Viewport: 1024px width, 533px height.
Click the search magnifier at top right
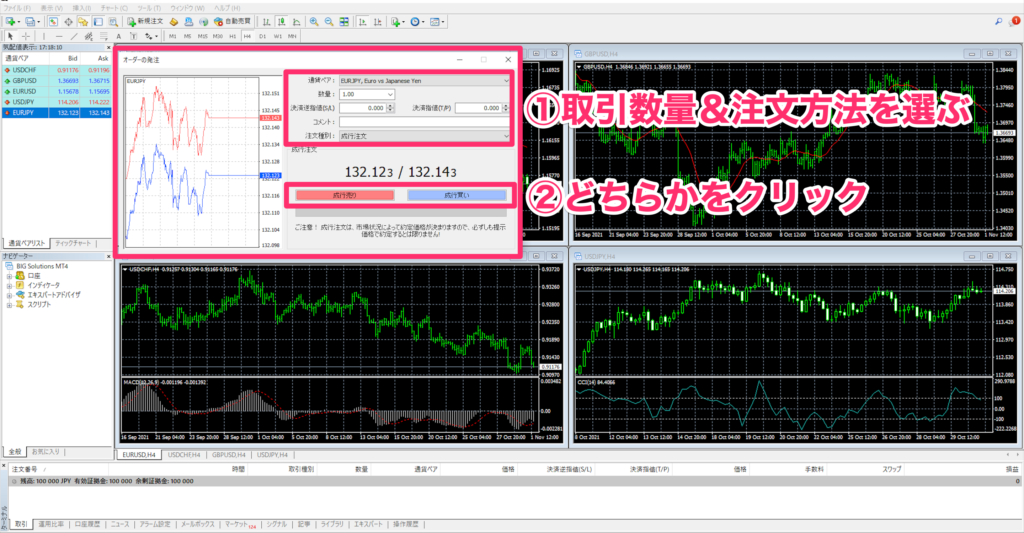pyautogui.click(x=999, y=22)
